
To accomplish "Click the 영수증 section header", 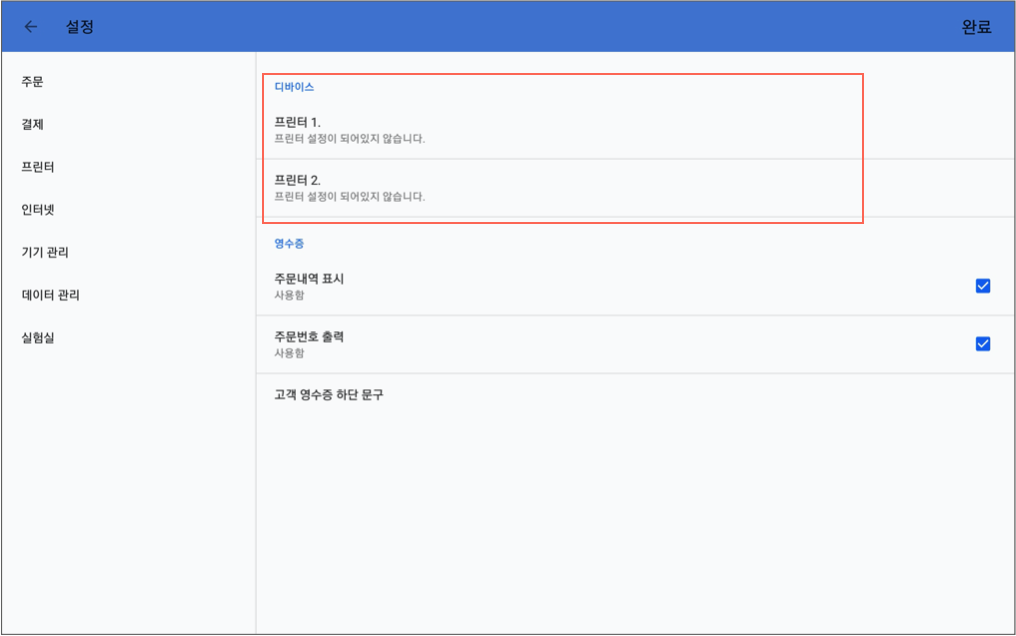I will click(x=289, y=244).
